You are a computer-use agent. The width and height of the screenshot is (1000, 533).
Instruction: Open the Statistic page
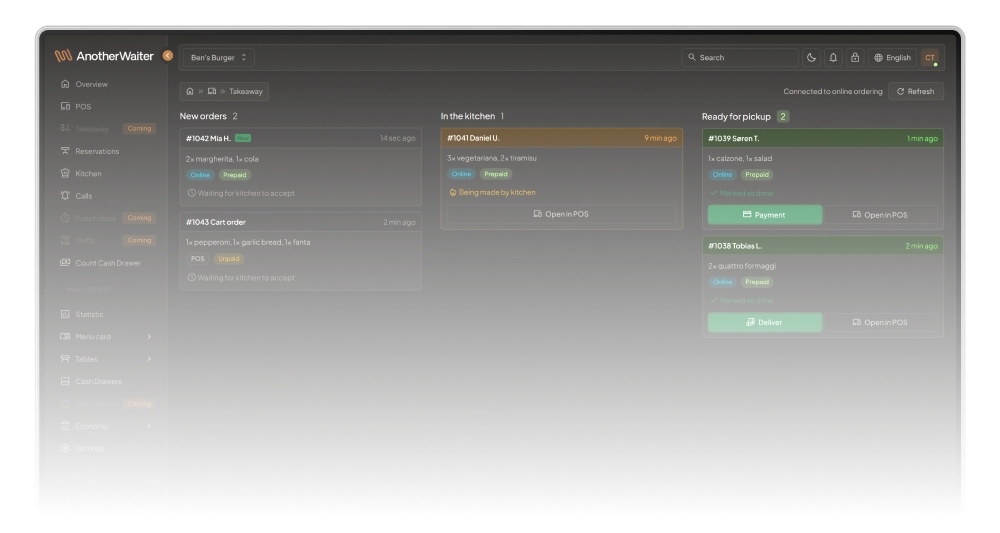point(89,314)
